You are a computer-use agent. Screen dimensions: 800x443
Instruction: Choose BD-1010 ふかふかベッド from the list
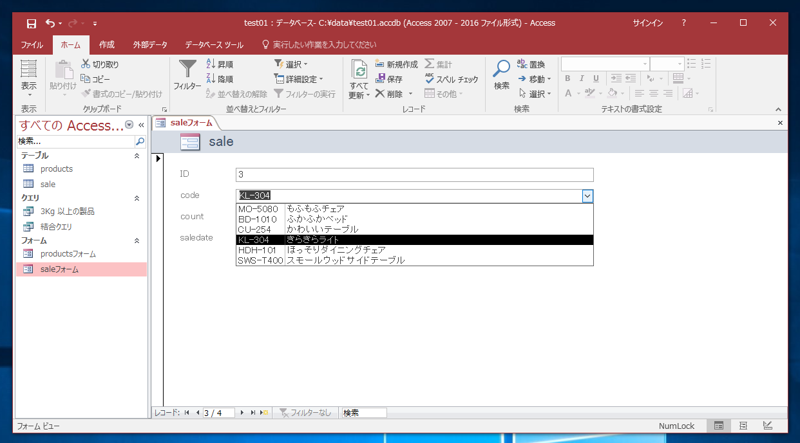coord(414,219)
